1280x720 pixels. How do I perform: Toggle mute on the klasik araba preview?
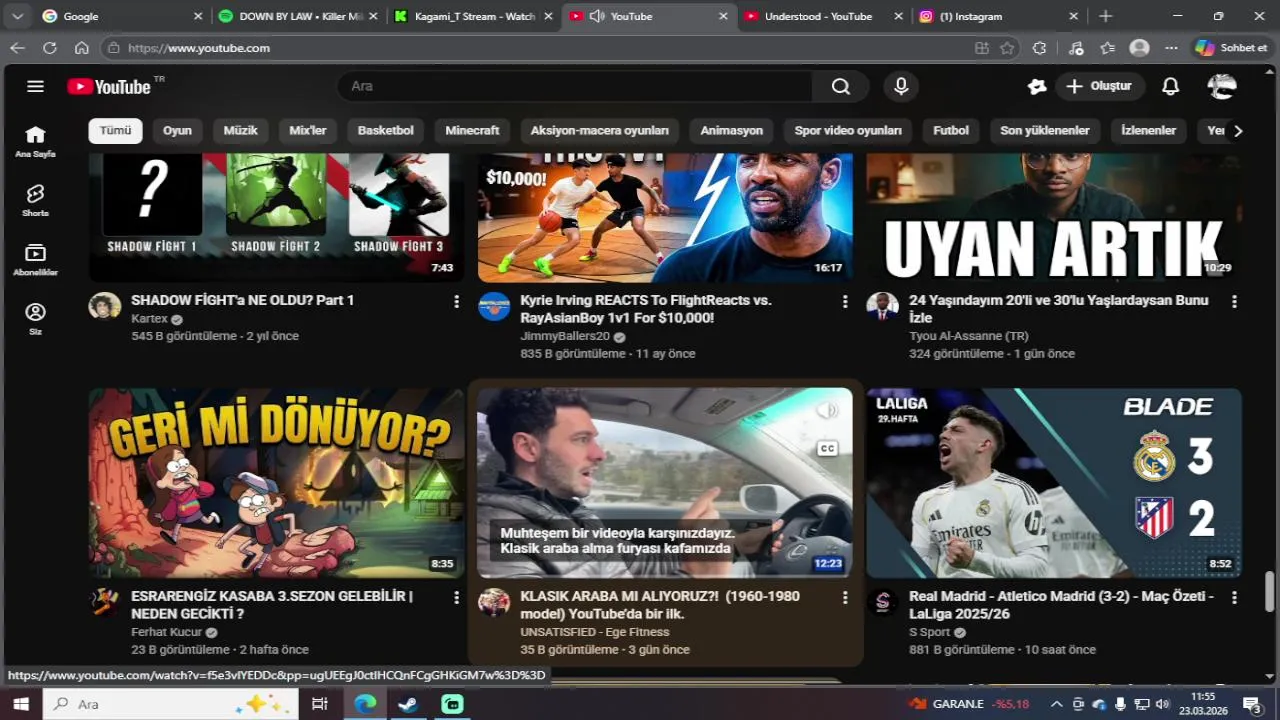pos(827,411)
